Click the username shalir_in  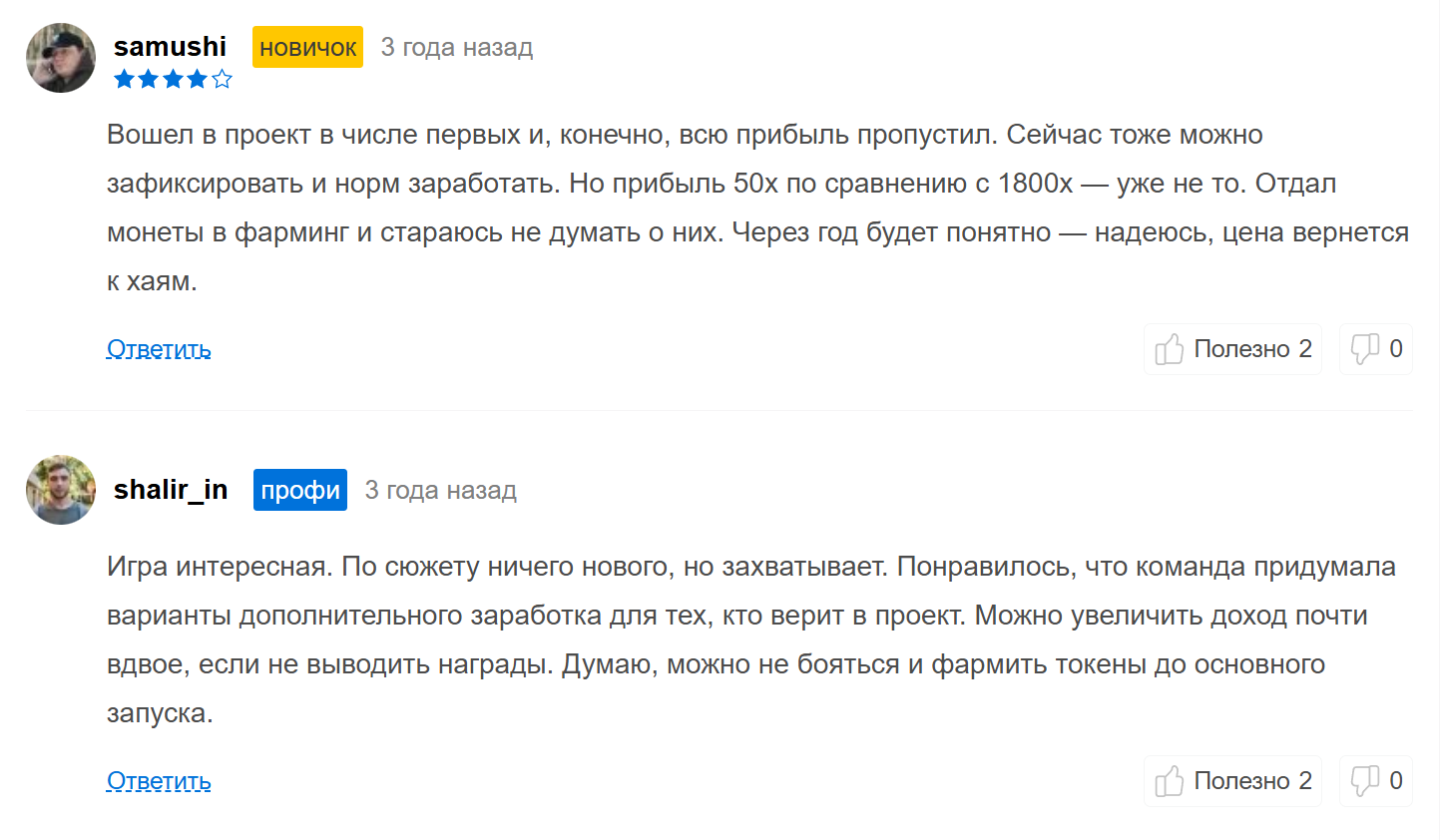171,490
